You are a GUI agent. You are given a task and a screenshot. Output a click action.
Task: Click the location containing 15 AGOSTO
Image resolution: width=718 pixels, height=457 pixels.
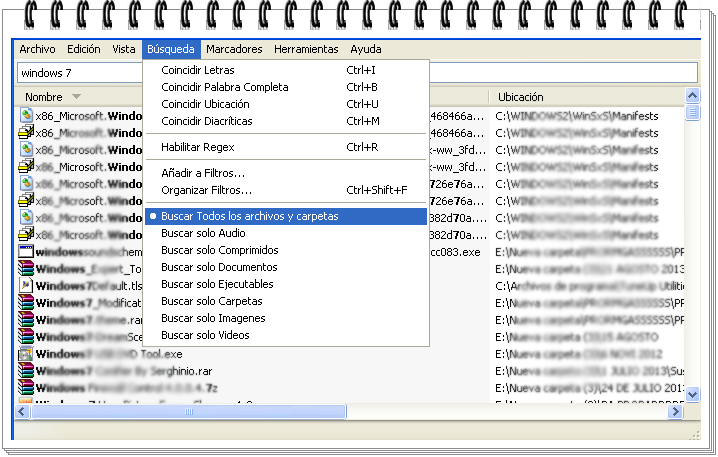577,337
